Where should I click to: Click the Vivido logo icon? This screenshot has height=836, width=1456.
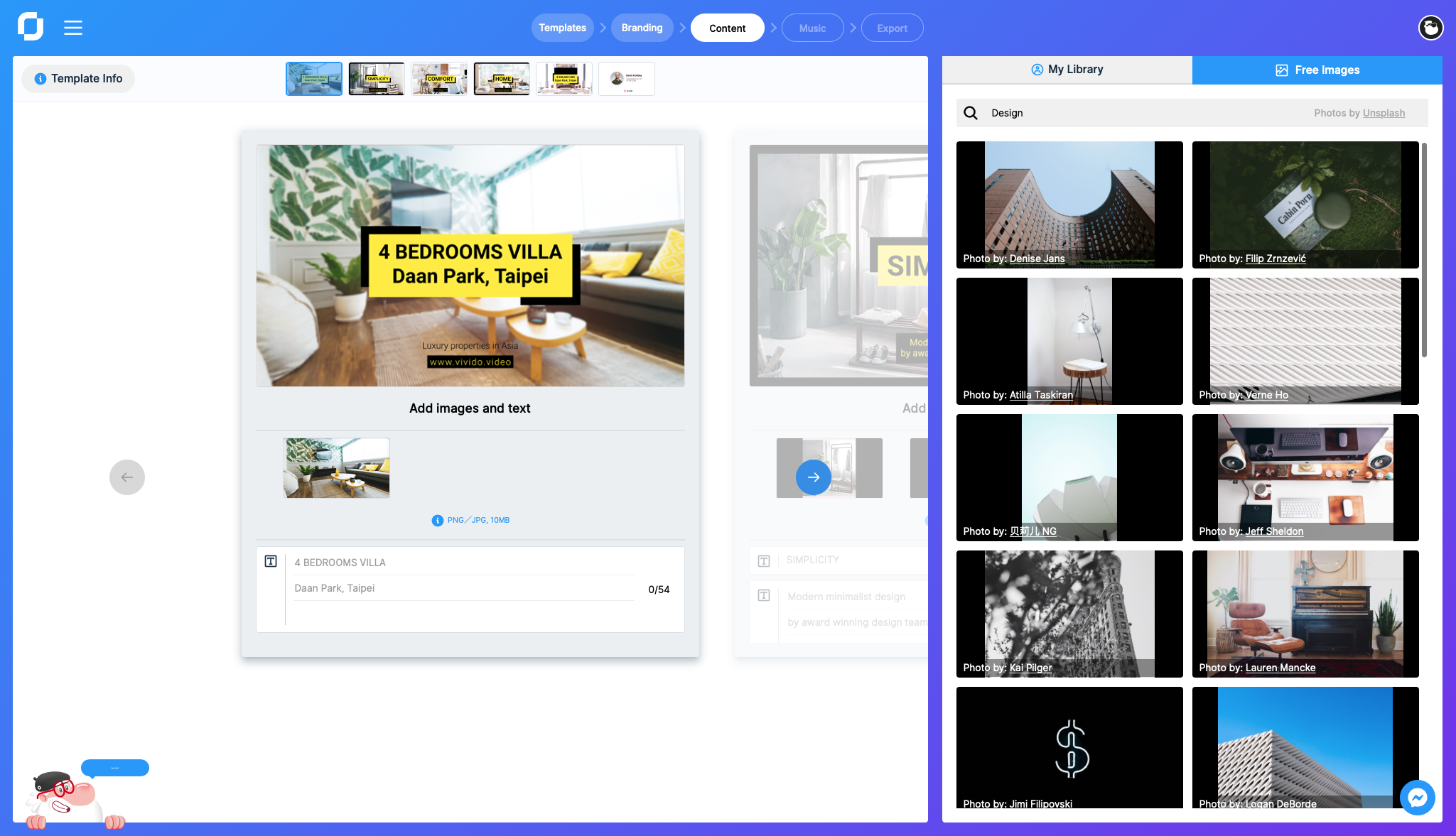click(x=31, y=27)
